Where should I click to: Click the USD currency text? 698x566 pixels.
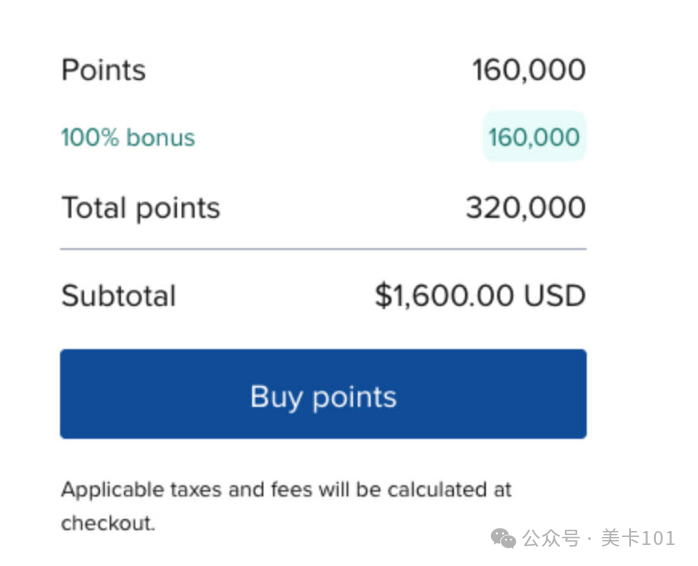click(558, 296)
